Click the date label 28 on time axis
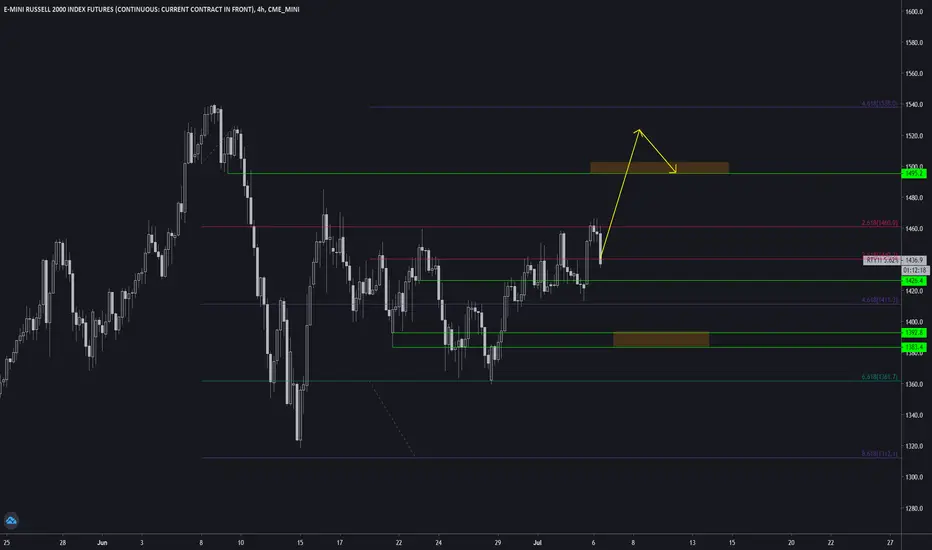Viewport: 932px width, 550px height. tap(62, 543)
